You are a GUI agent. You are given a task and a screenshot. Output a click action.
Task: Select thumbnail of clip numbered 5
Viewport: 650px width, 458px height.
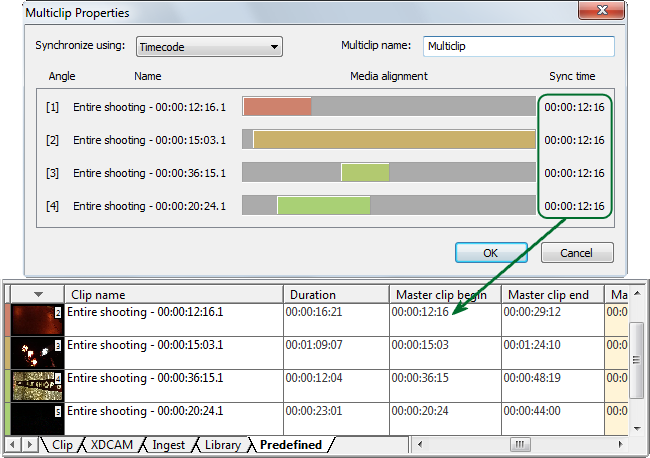37,419
